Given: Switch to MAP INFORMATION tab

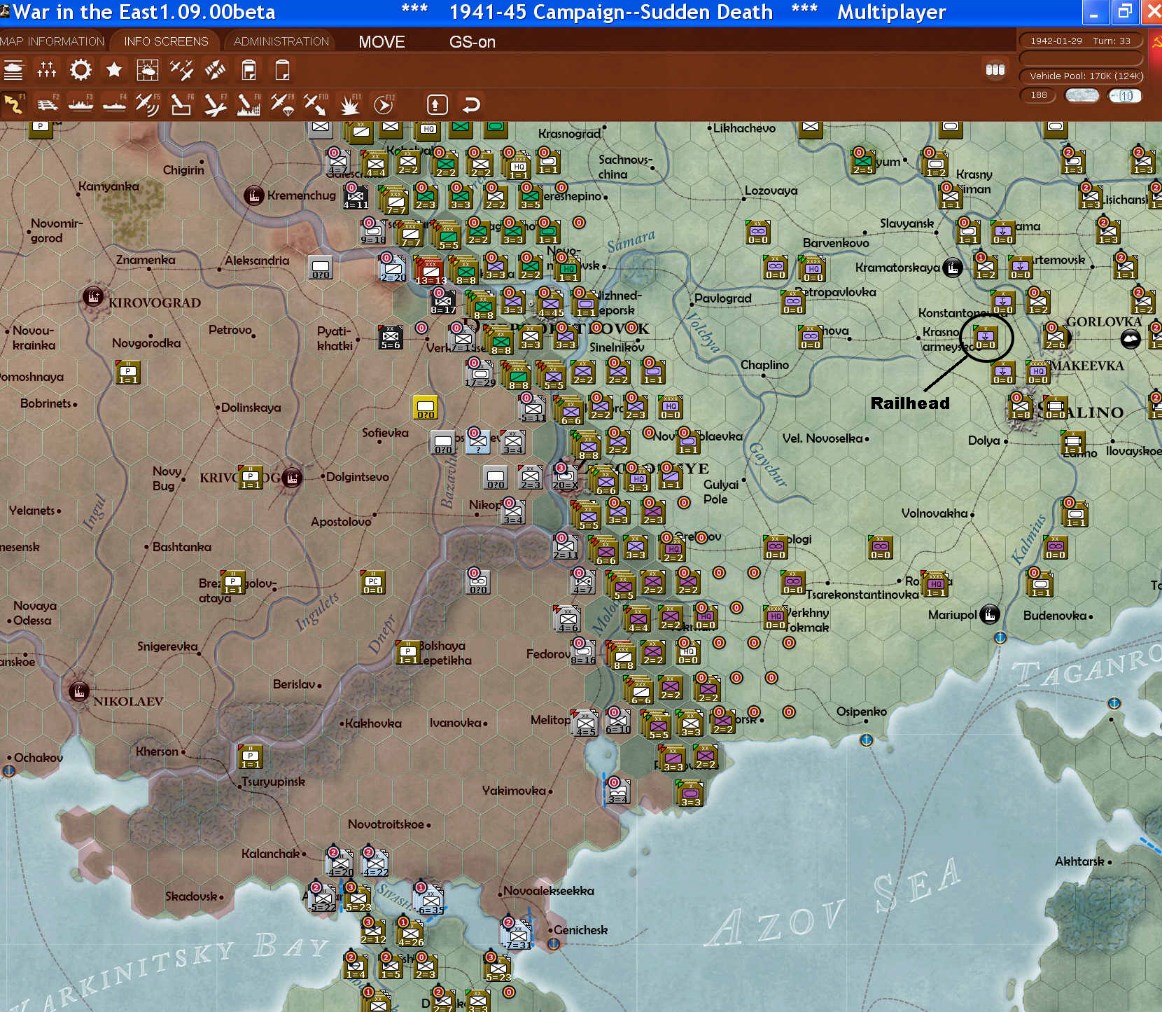Looking at the screenshot, I should [52, 41].
